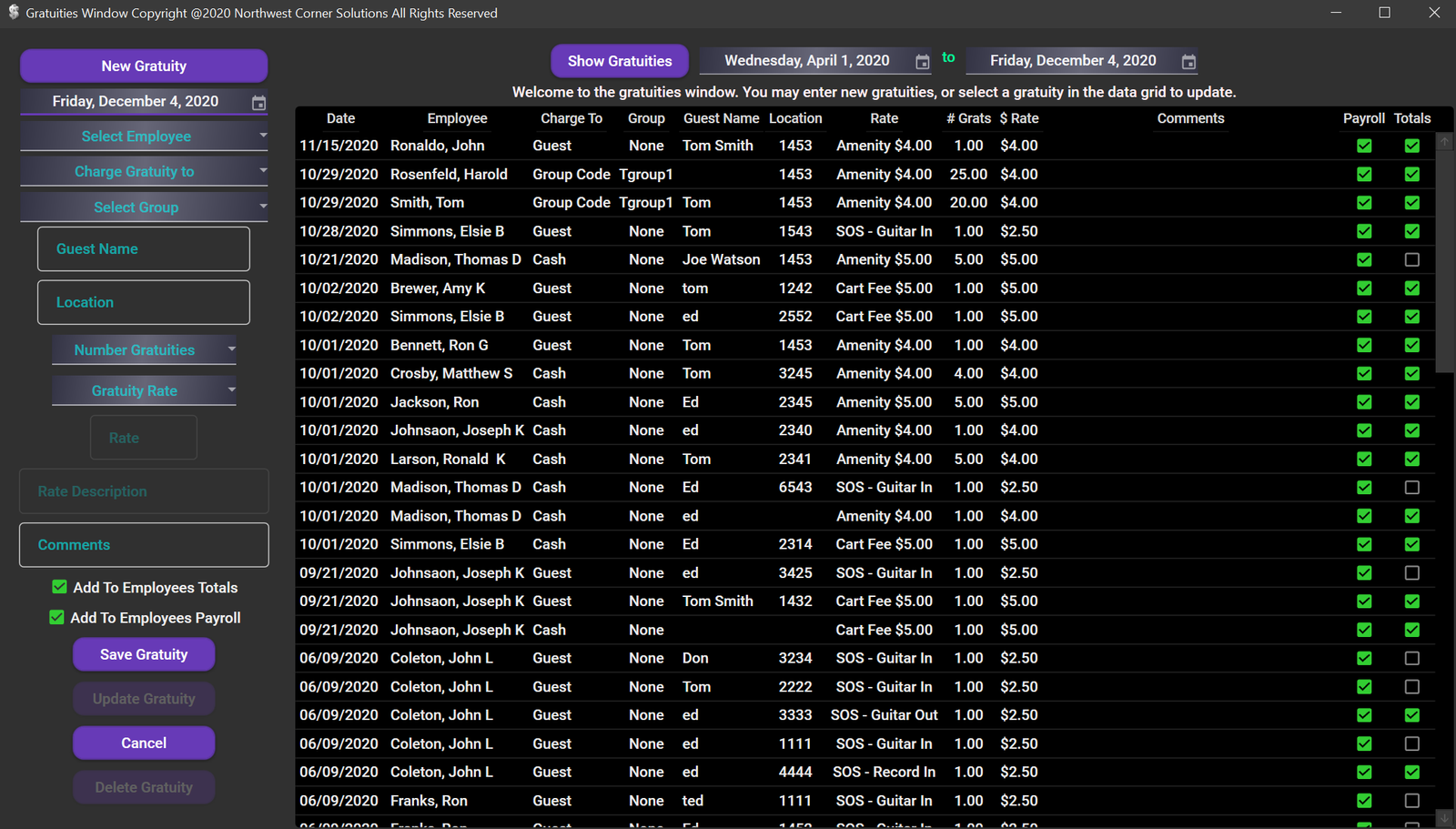Viewport: 1456px width, 829px height.
Task: Uncheck Payroll for the Ronaldo, John row
Action: click(1363, 145)
